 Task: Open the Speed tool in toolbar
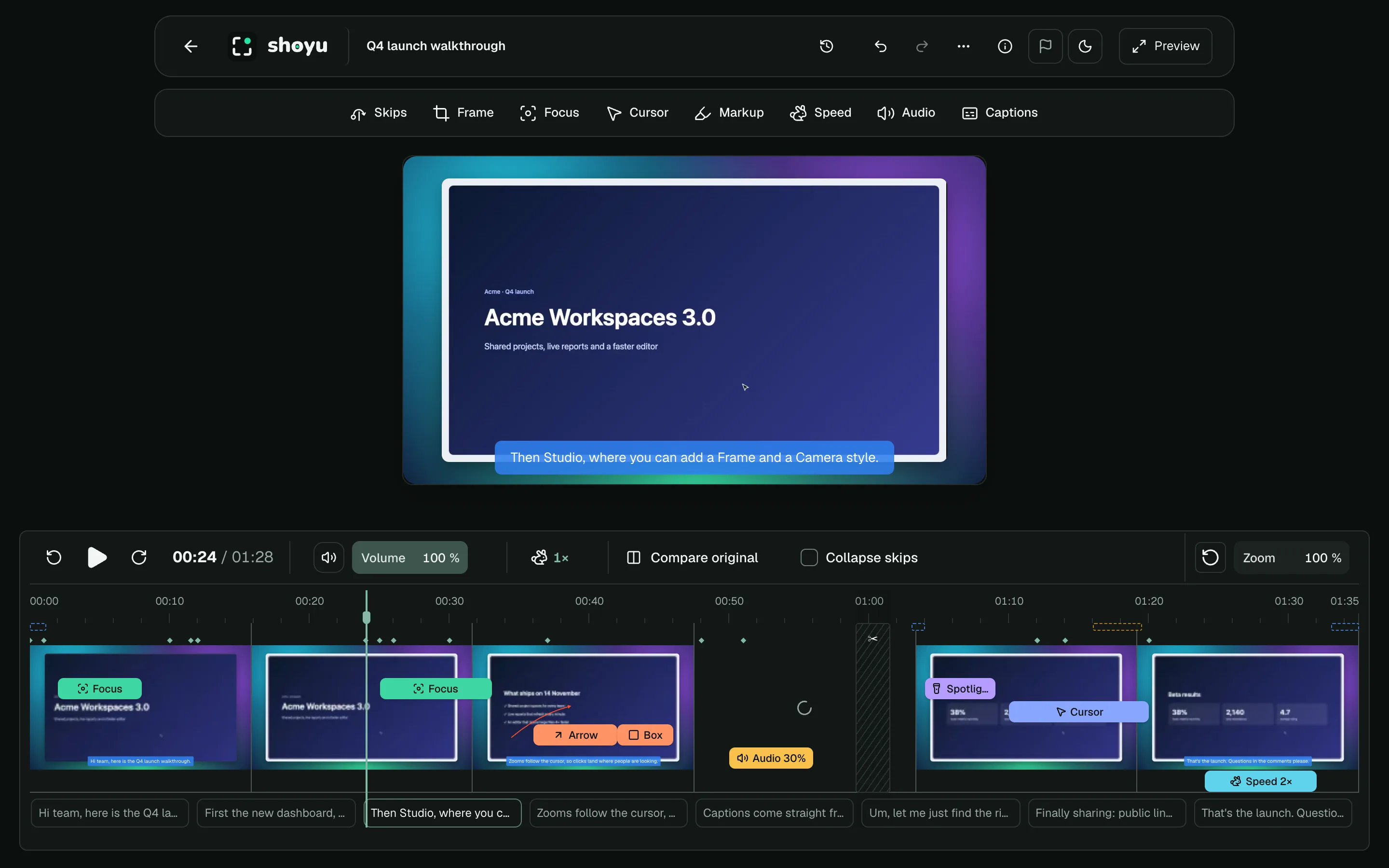(820, 112)
